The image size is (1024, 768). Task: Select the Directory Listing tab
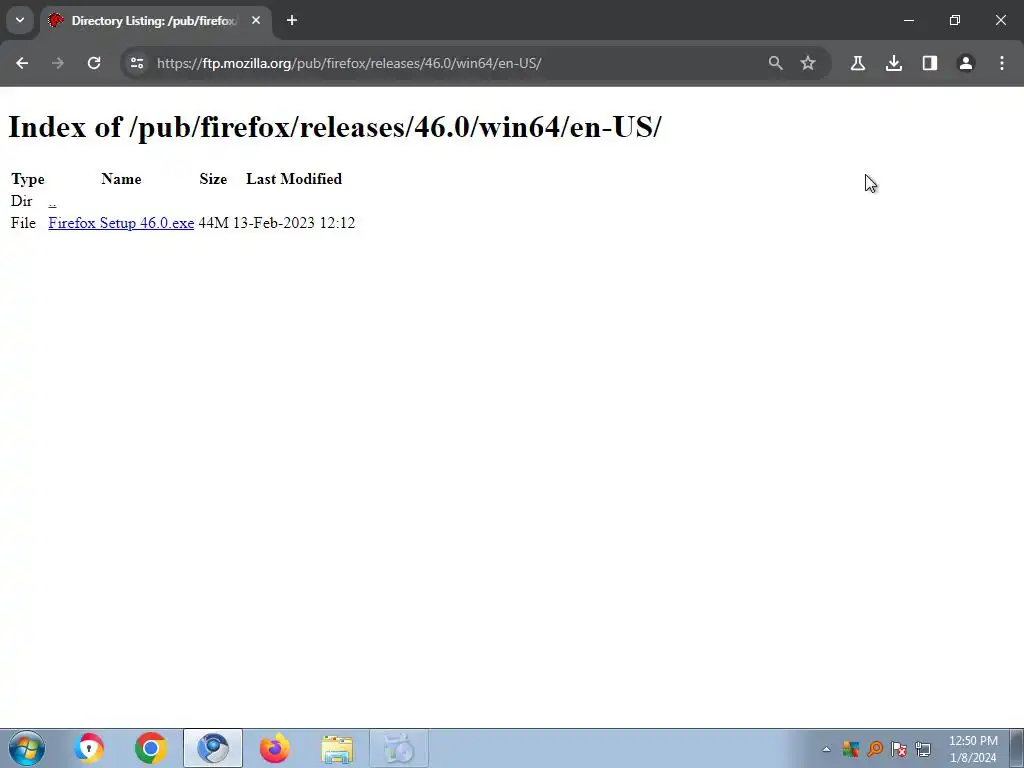click(155, 21)
